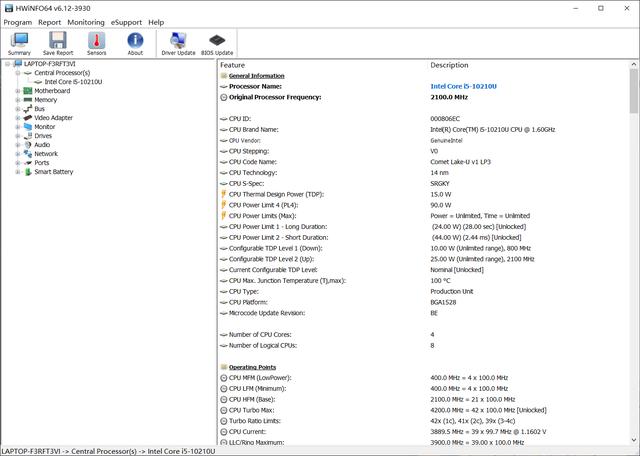This screenshot has width=640, height=456.
Task: Click the Network tree icon
Action: click(x=28, y=153)
